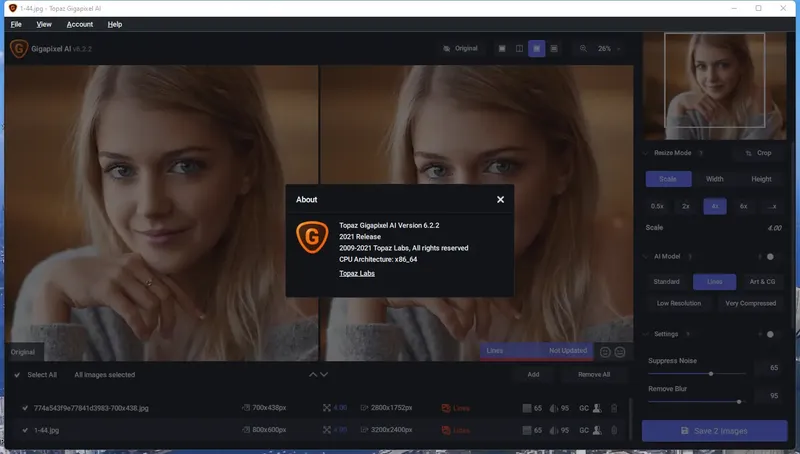Click face recovery icon in 774a543f9e77841d3983 row
Image resolution: width=800 pixels, height=454 pixels.
tap(597, 408)
